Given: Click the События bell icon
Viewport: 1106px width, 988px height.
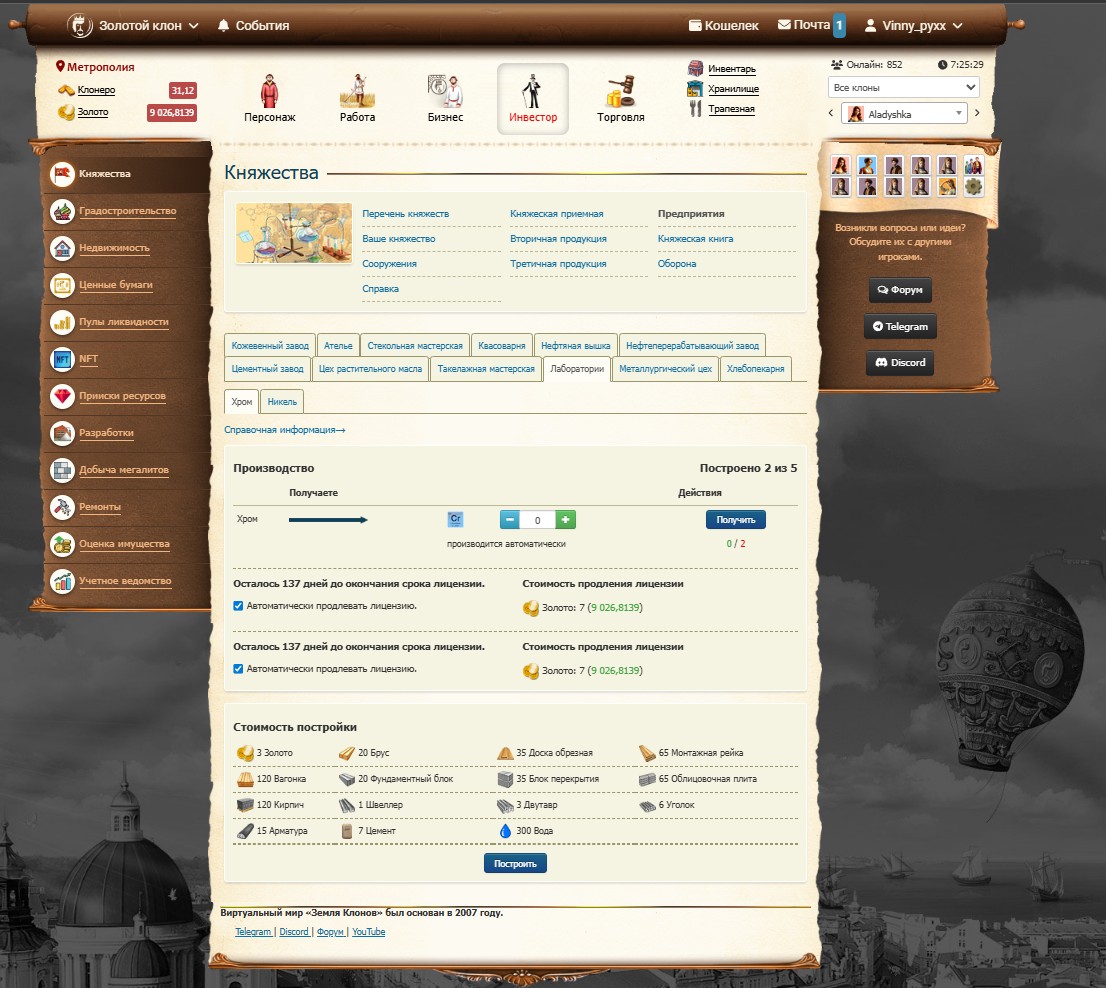Looking at the screenshot, I should [x=223, y=25].
